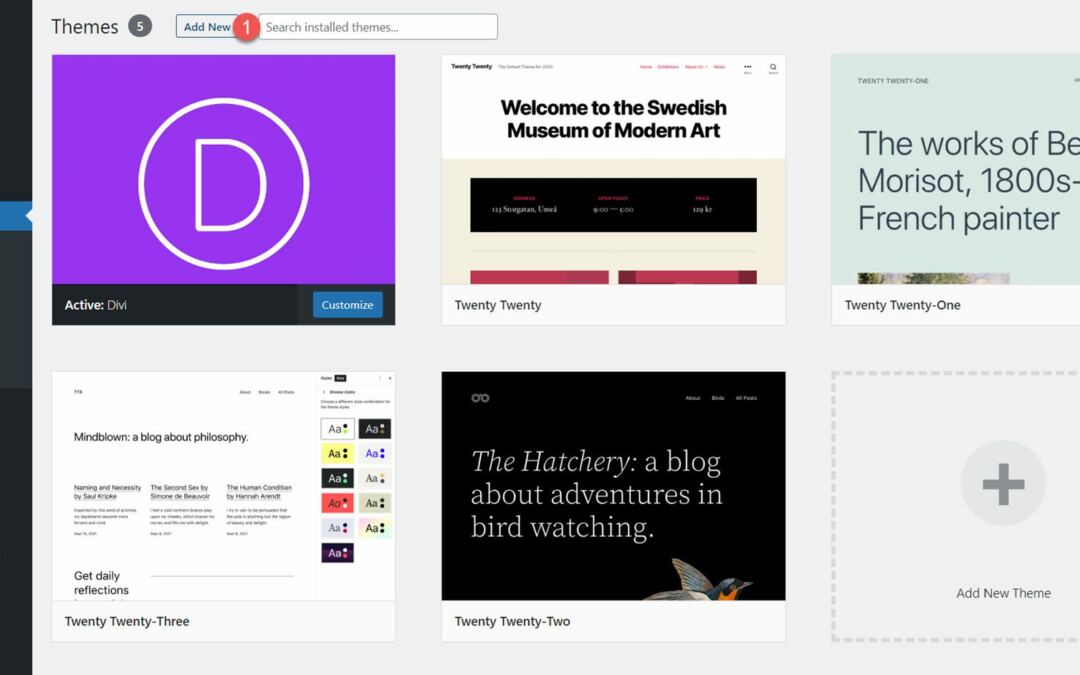The width and height of the screenshot is (1080, 675).
Task: Select the yellow Aa style swatch in Twenty Twenty-Three
Action: [337, 454]
